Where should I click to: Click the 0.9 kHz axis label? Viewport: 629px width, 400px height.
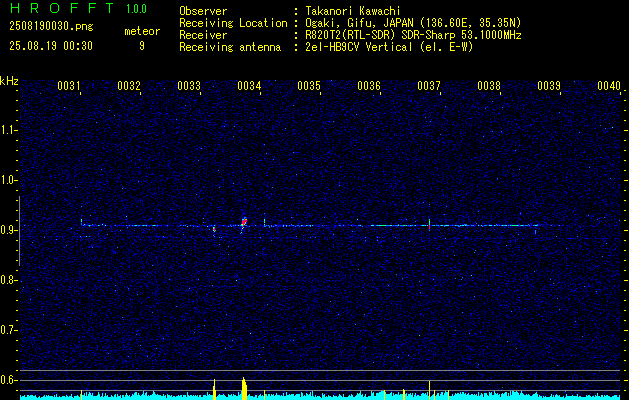point(9,230)
